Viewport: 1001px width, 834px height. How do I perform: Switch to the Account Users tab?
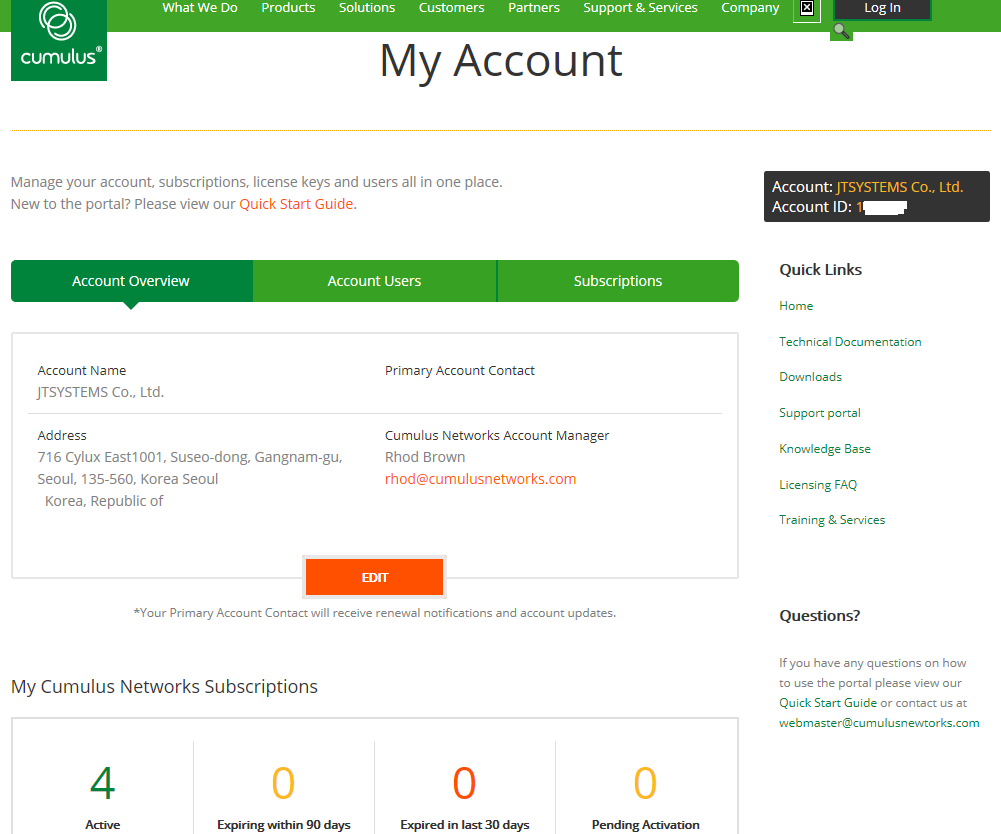375,281
